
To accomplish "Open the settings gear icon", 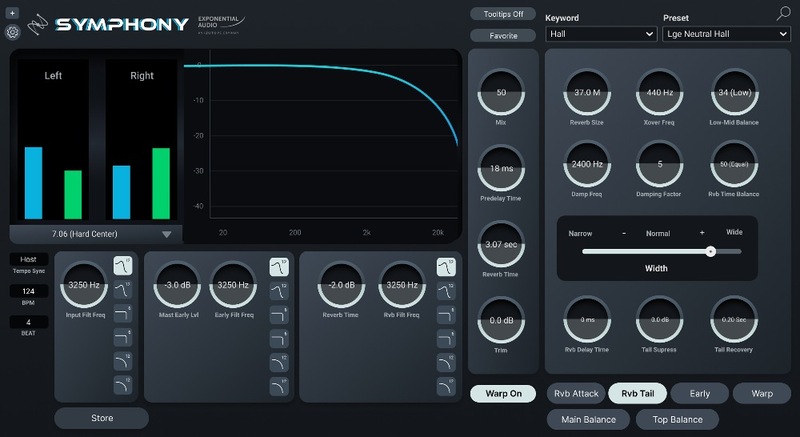I will [x=13, y=31].
